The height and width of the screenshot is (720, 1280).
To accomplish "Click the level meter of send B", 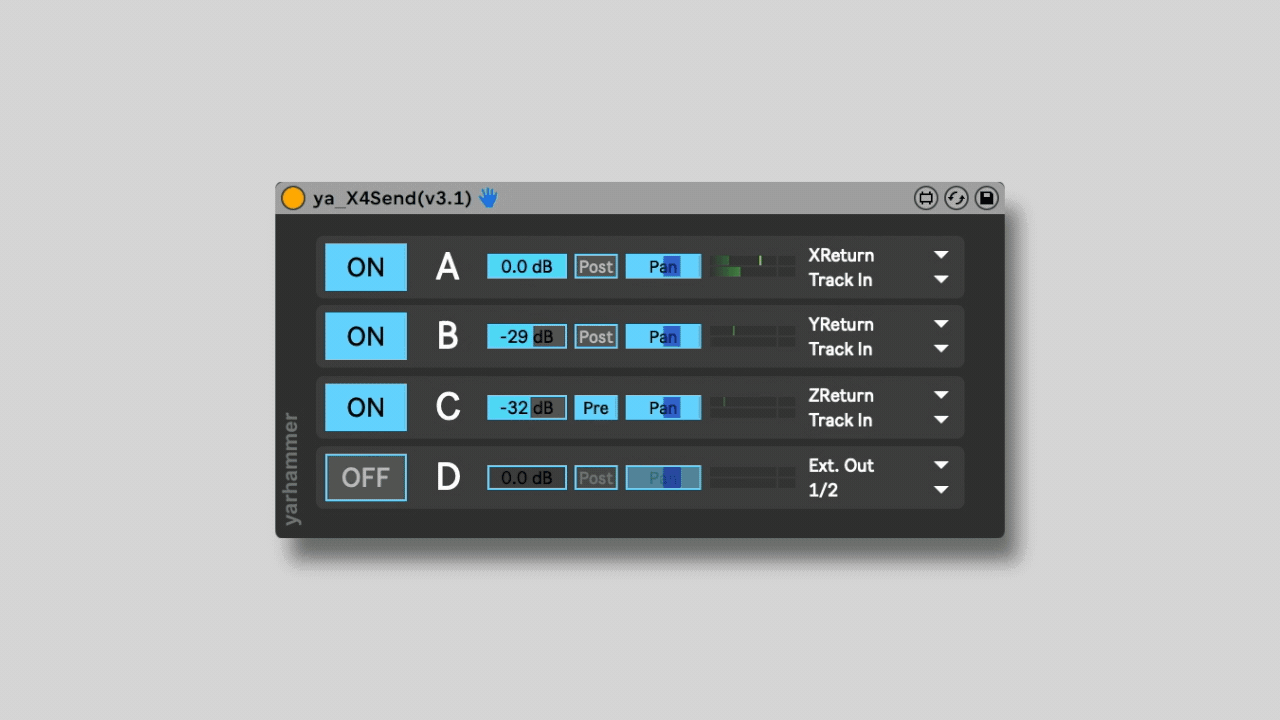I will pos(753,336).
